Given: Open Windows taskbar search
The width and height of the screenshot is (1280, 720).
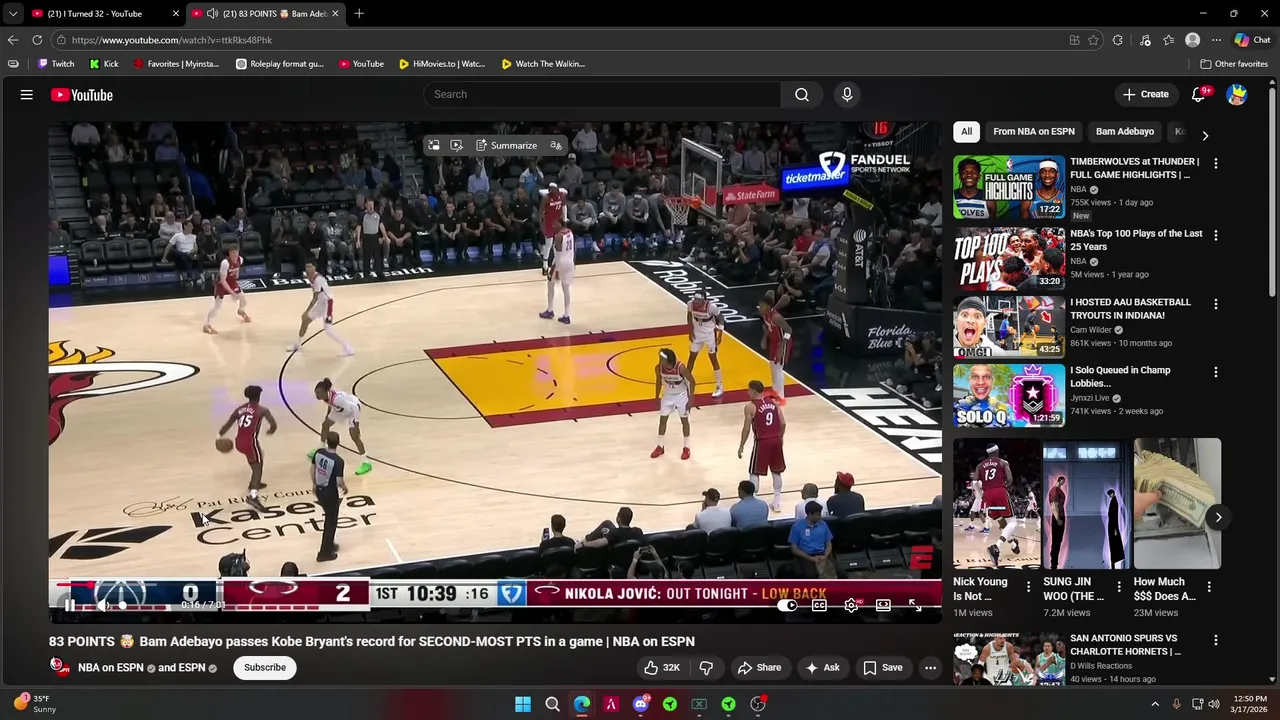Looking at the screenshot, I should click(552, 704).
